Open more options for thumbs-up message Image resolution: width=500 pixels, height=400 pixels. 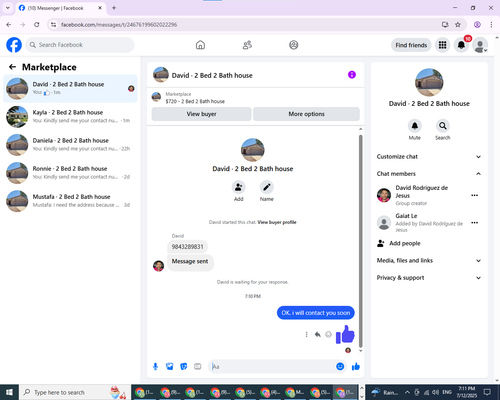pos(306,334)
